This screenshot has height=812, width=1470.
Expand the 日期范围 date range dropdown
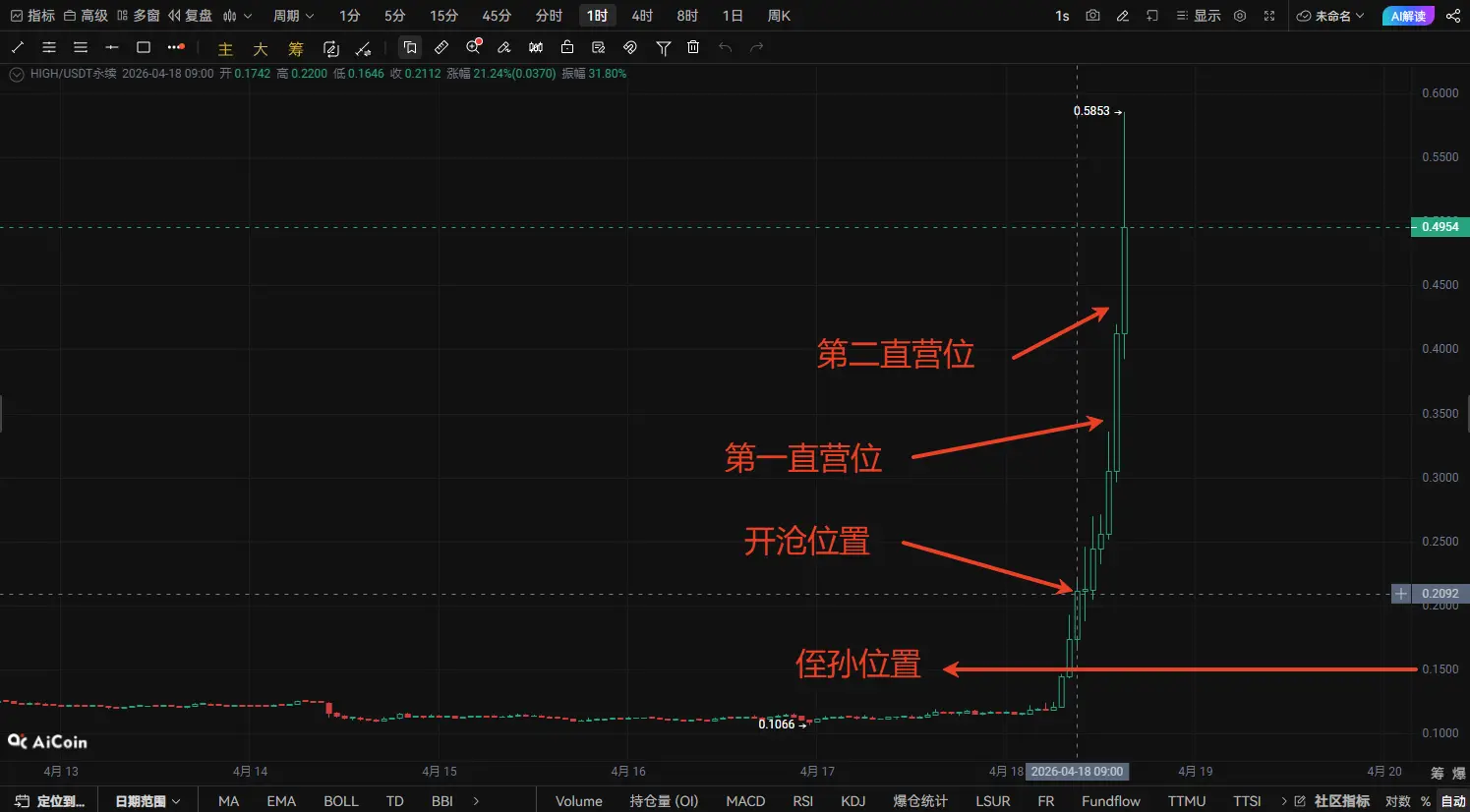pos(147,801)
